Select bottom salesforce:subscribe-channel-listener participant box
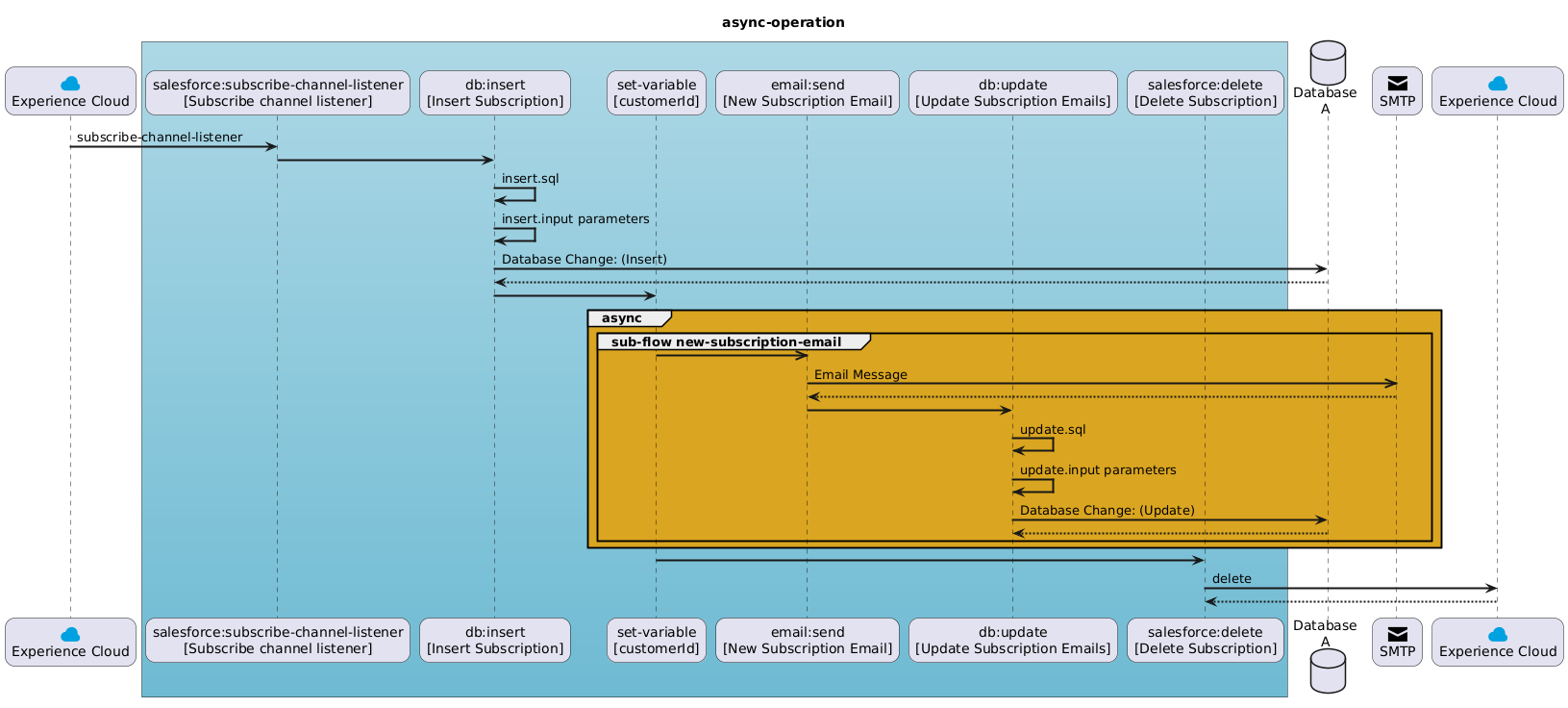 (278, 641)
